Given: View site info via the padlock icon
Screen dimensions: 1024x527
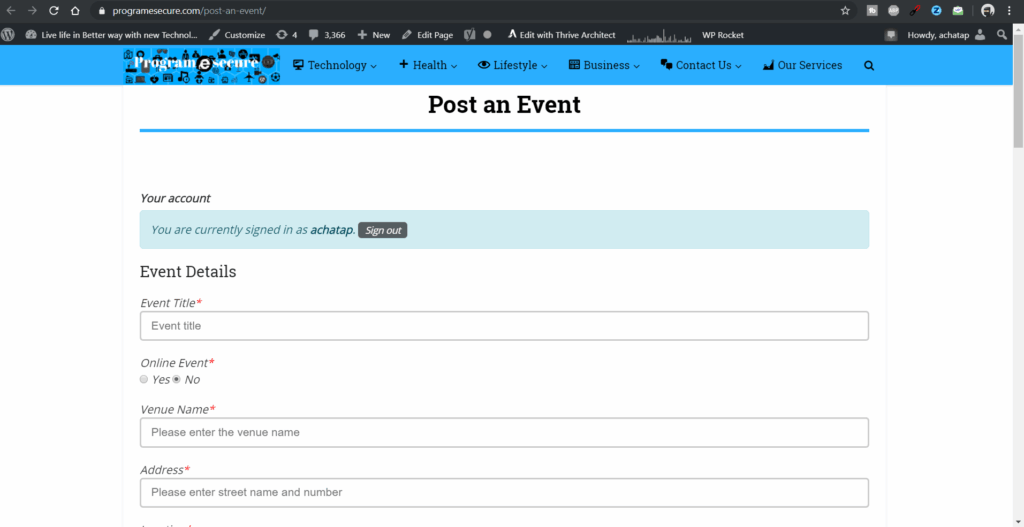Looking at the screenshot, I should [101, 11].
